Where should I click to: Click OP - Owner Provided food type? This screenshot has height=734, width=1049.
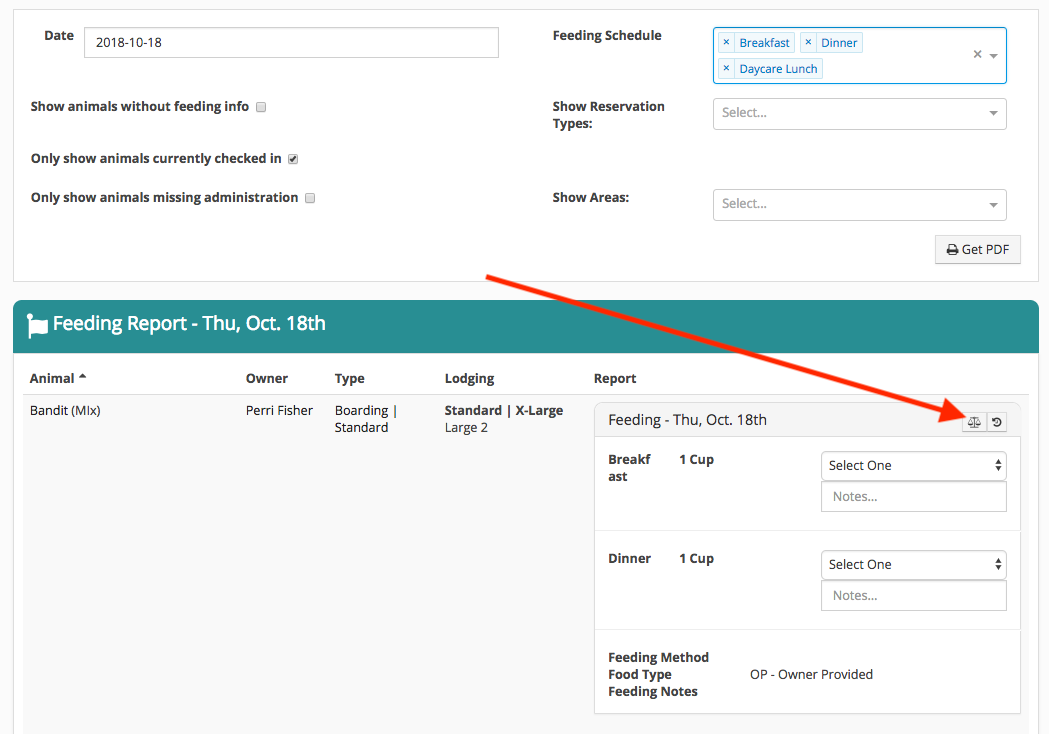pos(811,674)
